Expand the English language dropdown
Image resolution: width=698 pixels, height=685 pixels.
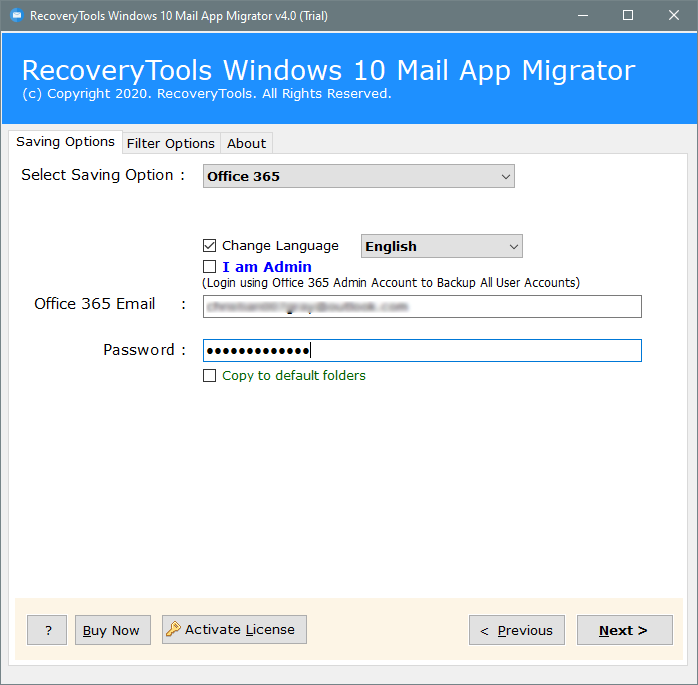[x=442, y=246]
